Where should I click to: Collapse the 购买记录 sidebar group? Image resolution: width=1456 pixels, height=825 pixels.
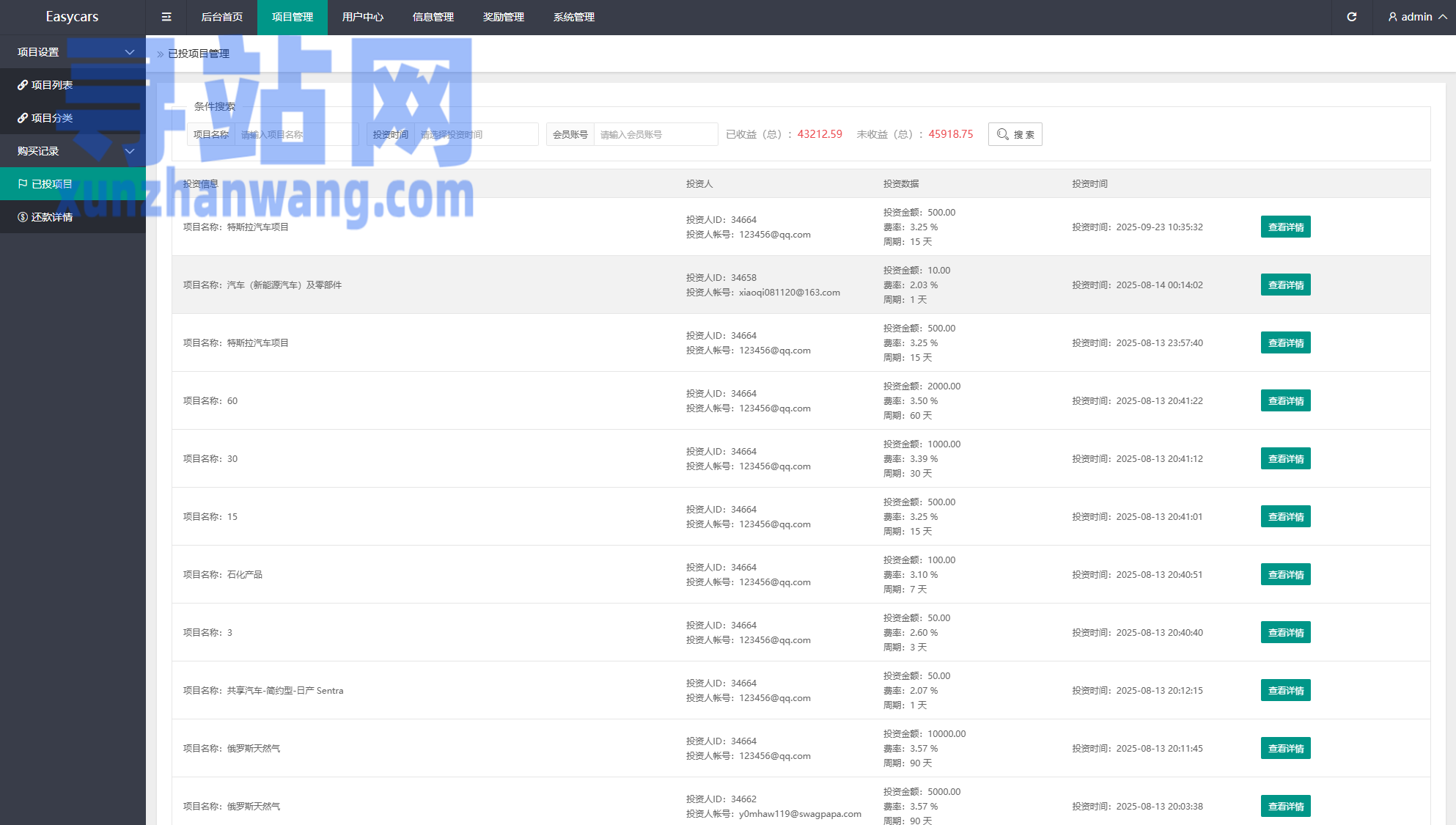[x=130, y=151]
